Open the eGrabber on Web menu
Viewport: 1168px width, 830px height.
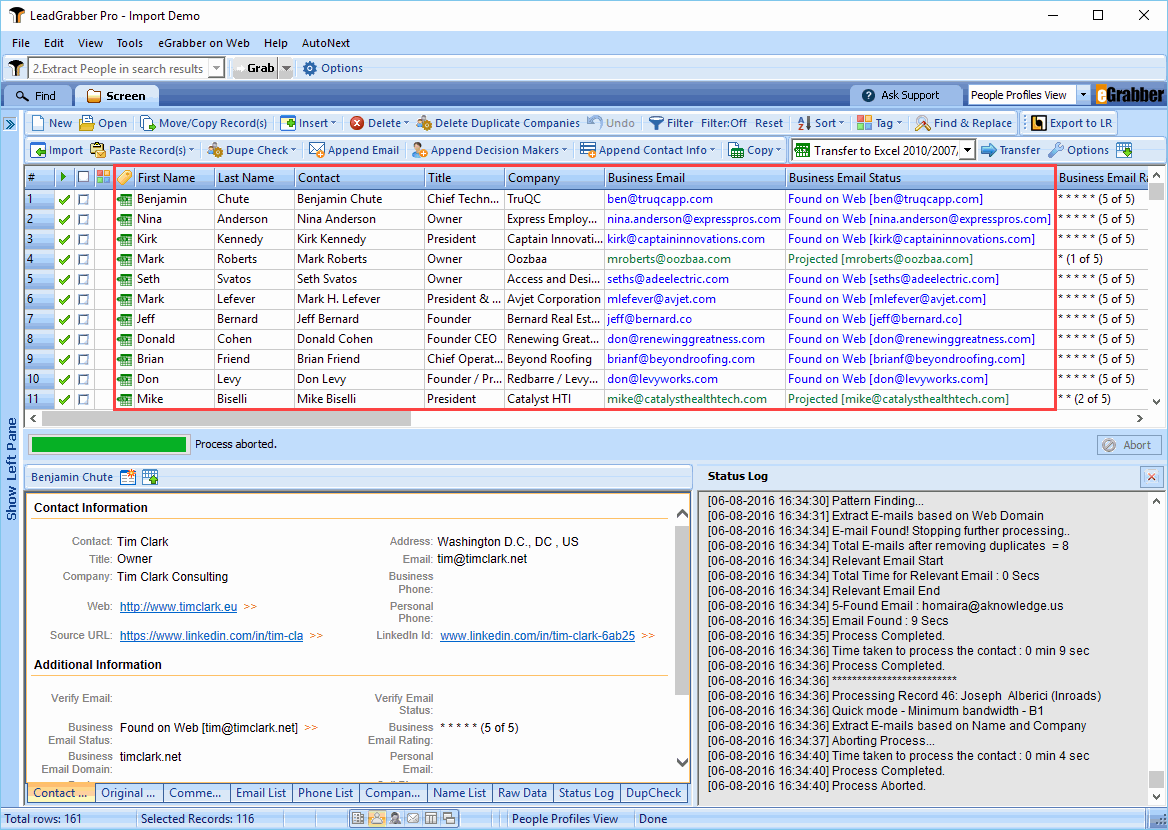click(203, 43)
